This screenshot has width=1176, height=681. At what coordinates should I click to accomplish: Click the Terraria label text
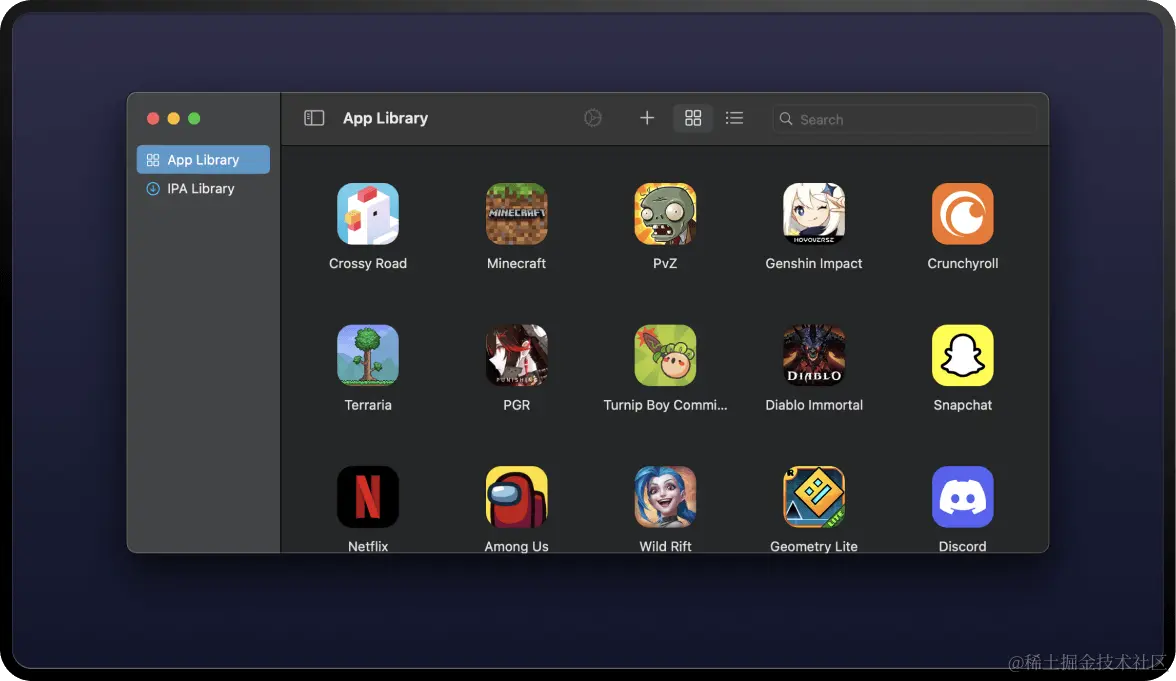pos(368,405)
